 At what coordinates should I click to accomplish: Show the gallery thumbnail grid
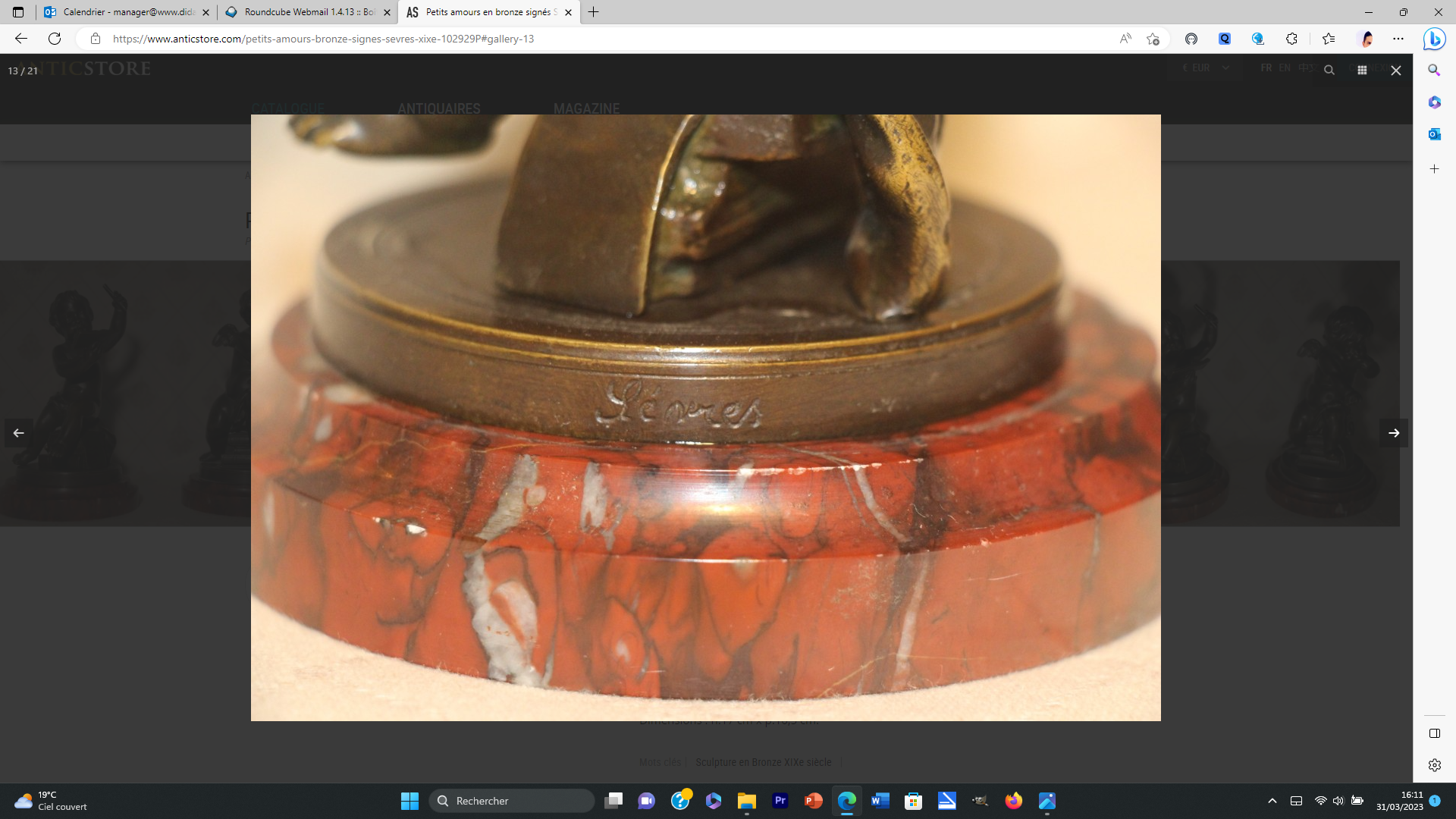pyautogui.click(x=1362, y=70)
